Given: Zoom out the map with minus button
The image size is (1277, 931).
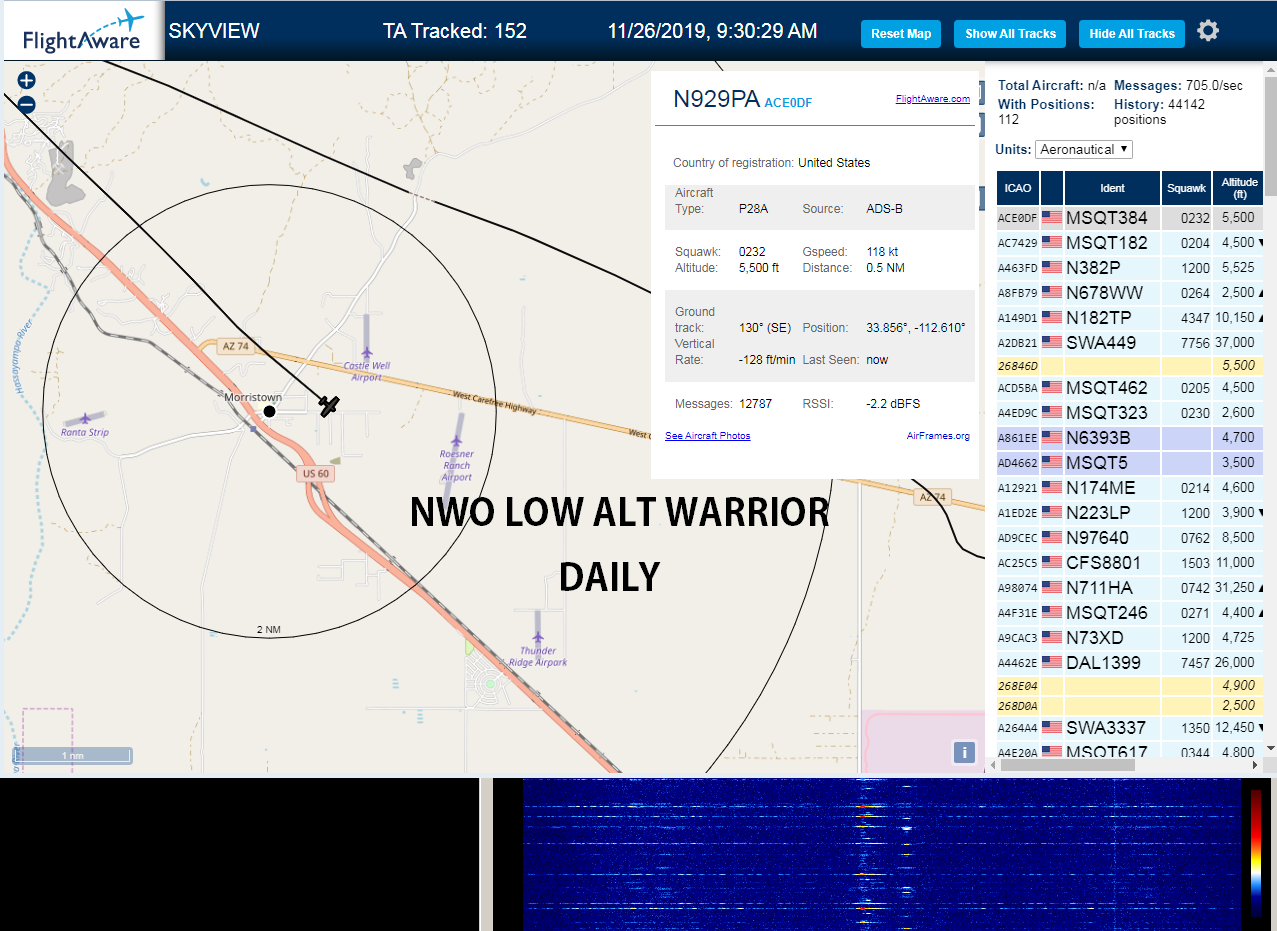Looking at the screenshot, I should [26, 104].
